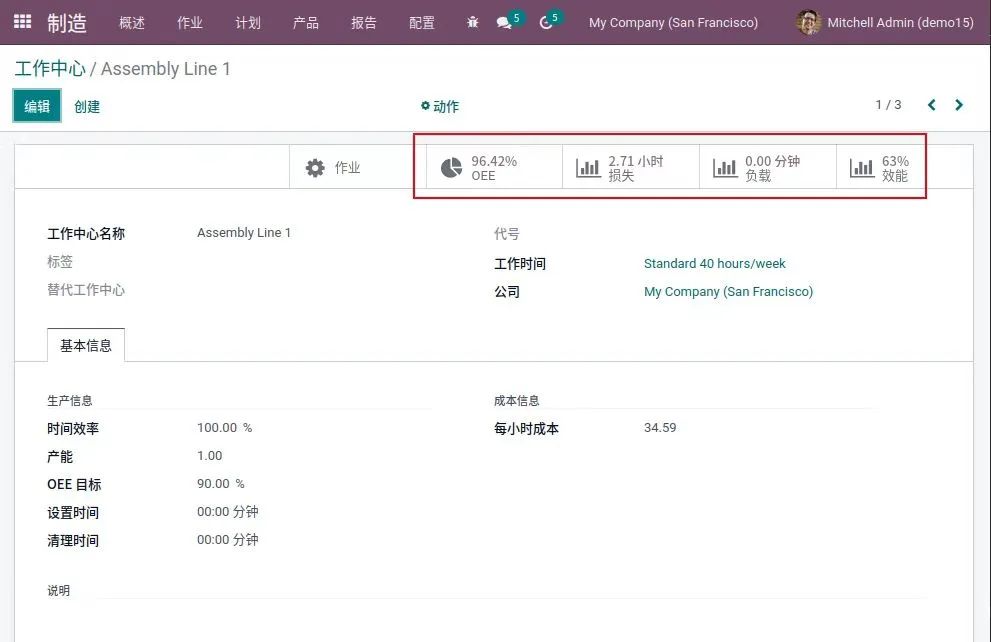The width and height of the screenshot is (991, 642).
Task: Open Standard 40 hours/week link
Action: [x=714, y=264]
